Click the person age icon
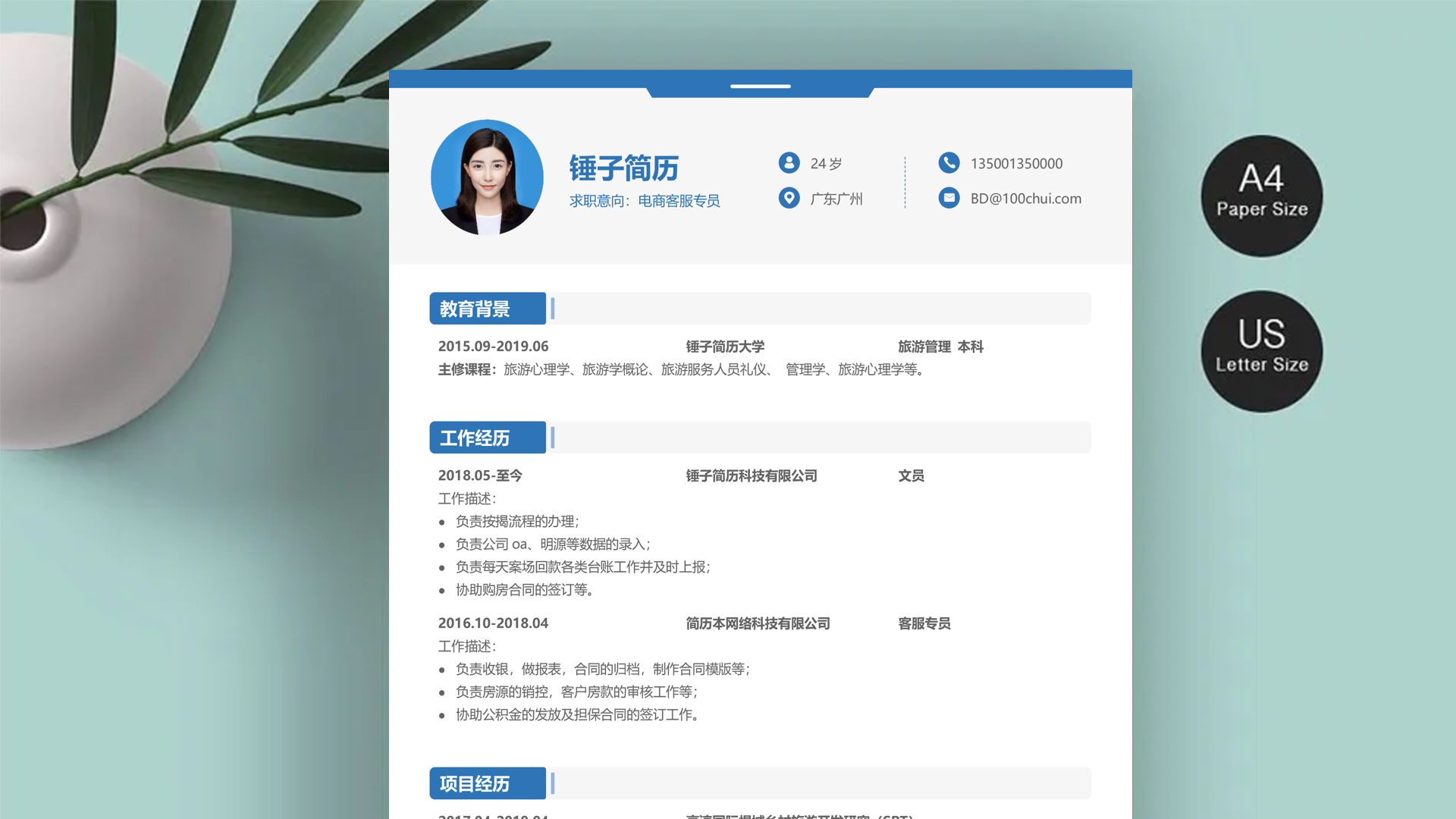The image size is (1456, 819). (789, 162)
